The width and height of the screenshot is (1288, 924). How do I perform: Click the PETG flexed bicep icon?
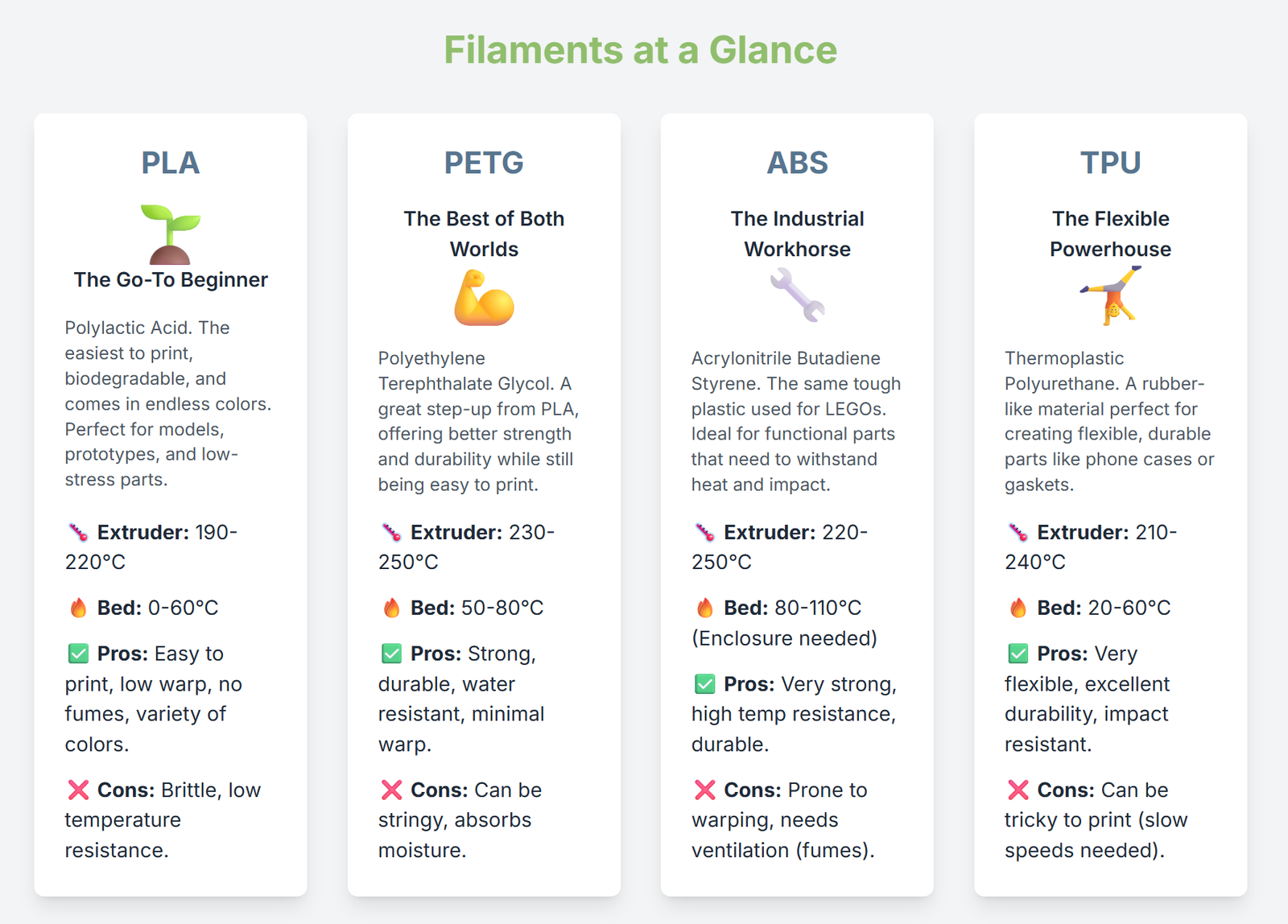484,298
